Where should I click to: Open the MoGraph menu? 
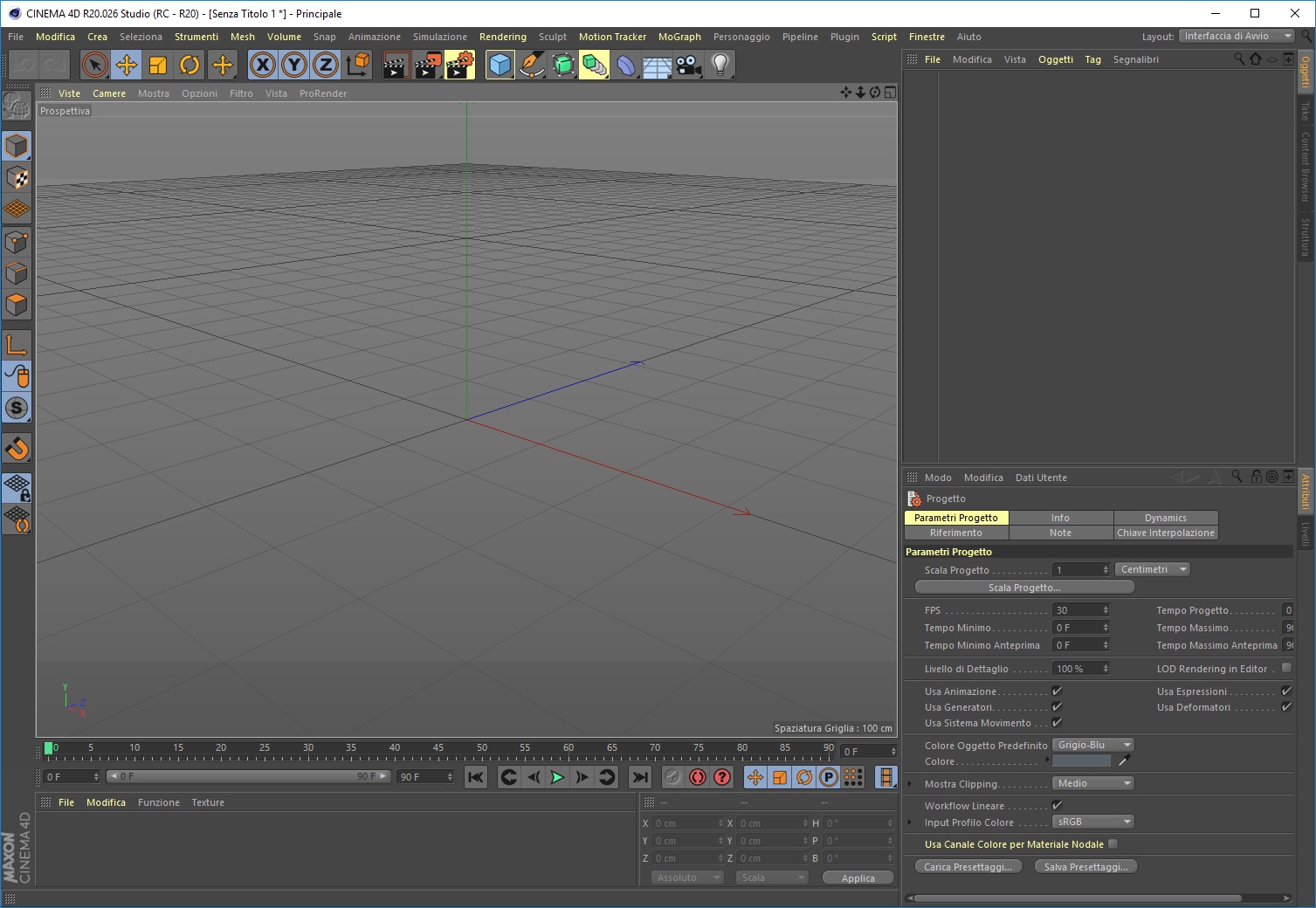(679, 37)
